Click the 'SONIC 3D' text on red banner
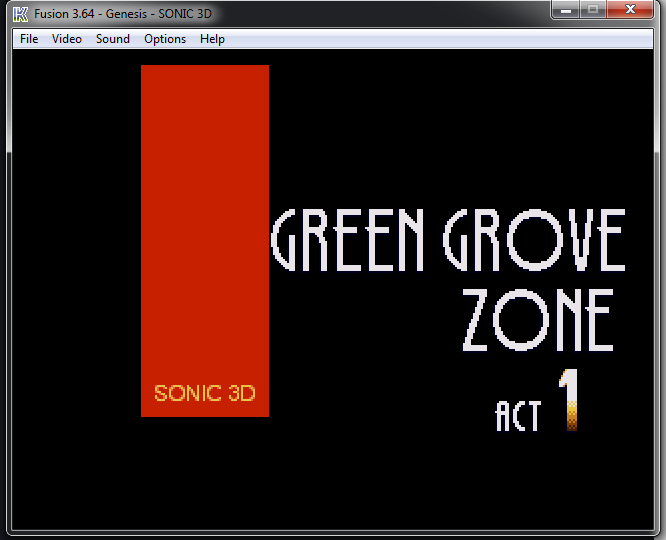Image resolution: width=666 pixels, height=540 pixels. click(x=205, y=393)
